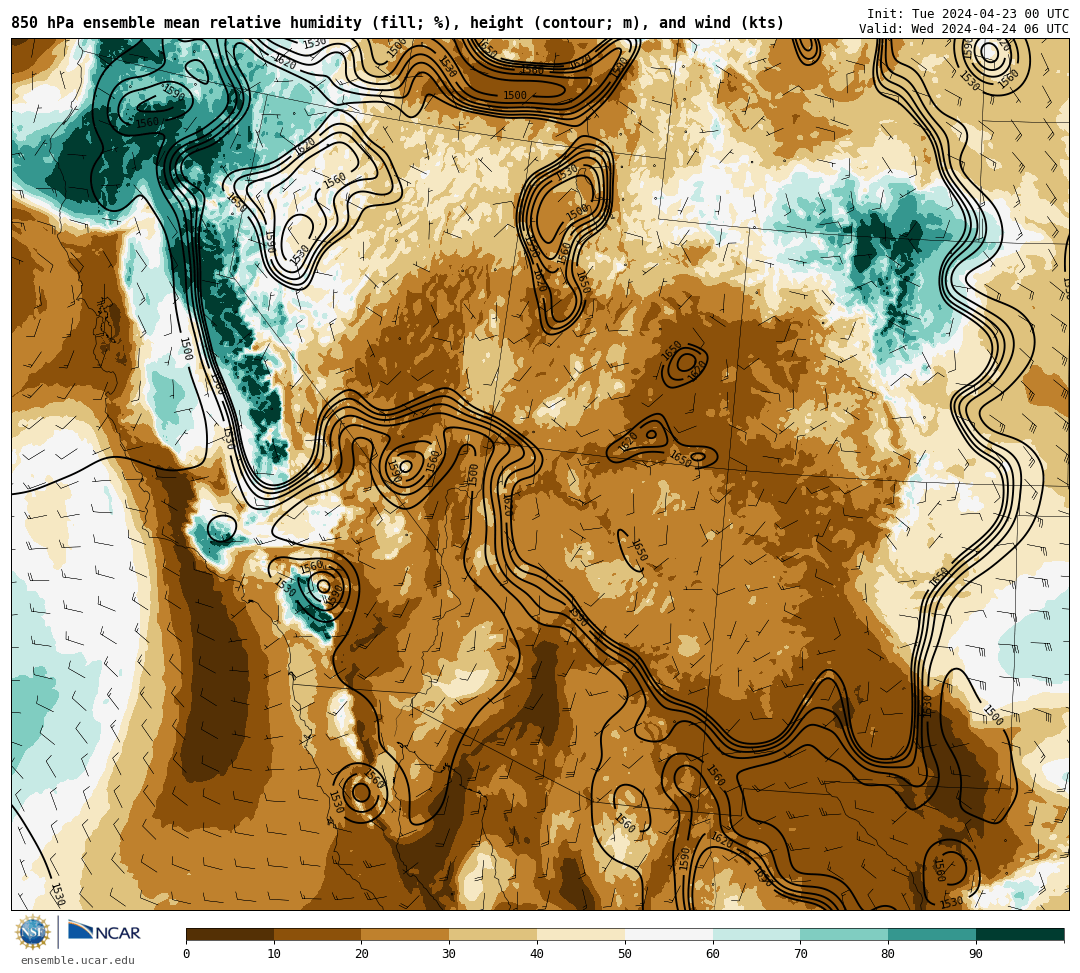Click the colorbar tick label '90'
This screenshot has height=973, width=1080.
click(x=976, y=954)
